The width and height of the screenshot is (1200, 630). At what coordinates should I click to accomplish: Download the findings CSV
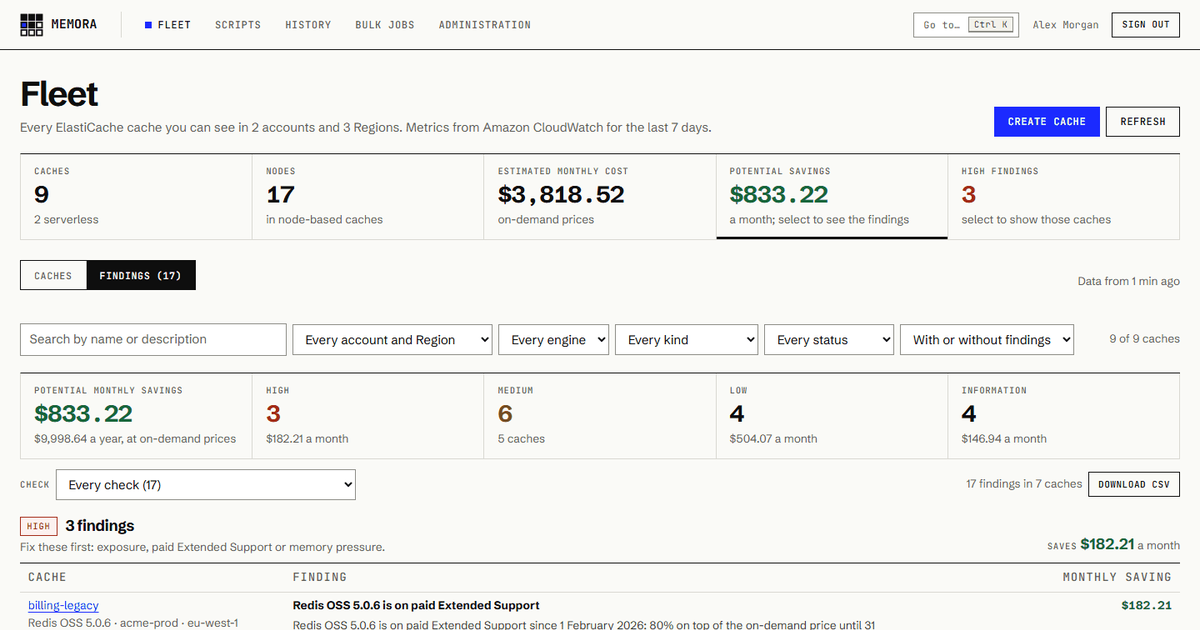(1134, 484)
